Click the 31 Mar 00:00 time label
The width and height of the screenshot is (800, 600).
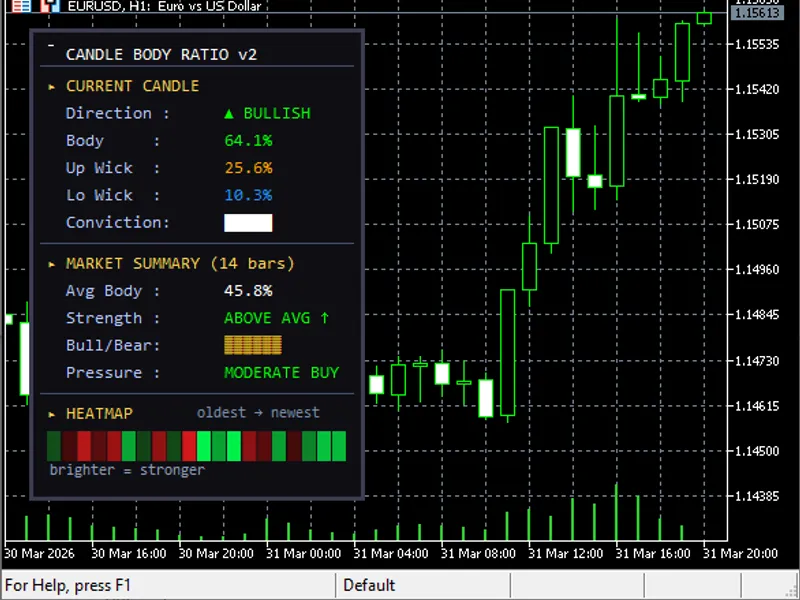click(x=304, y=554)
